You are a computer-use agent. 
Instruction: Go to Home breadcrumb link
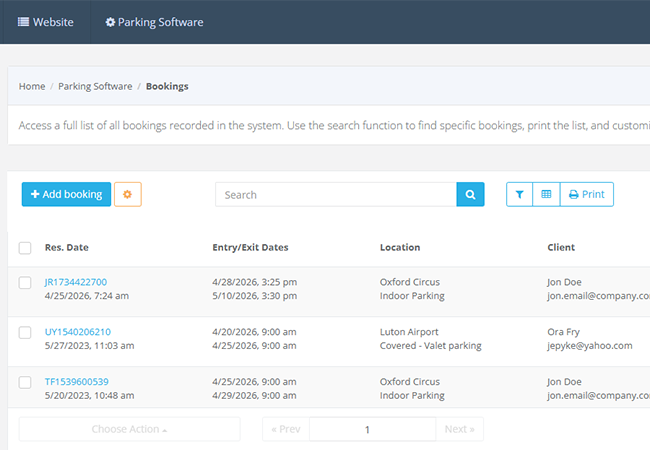(x=32, y=86)
